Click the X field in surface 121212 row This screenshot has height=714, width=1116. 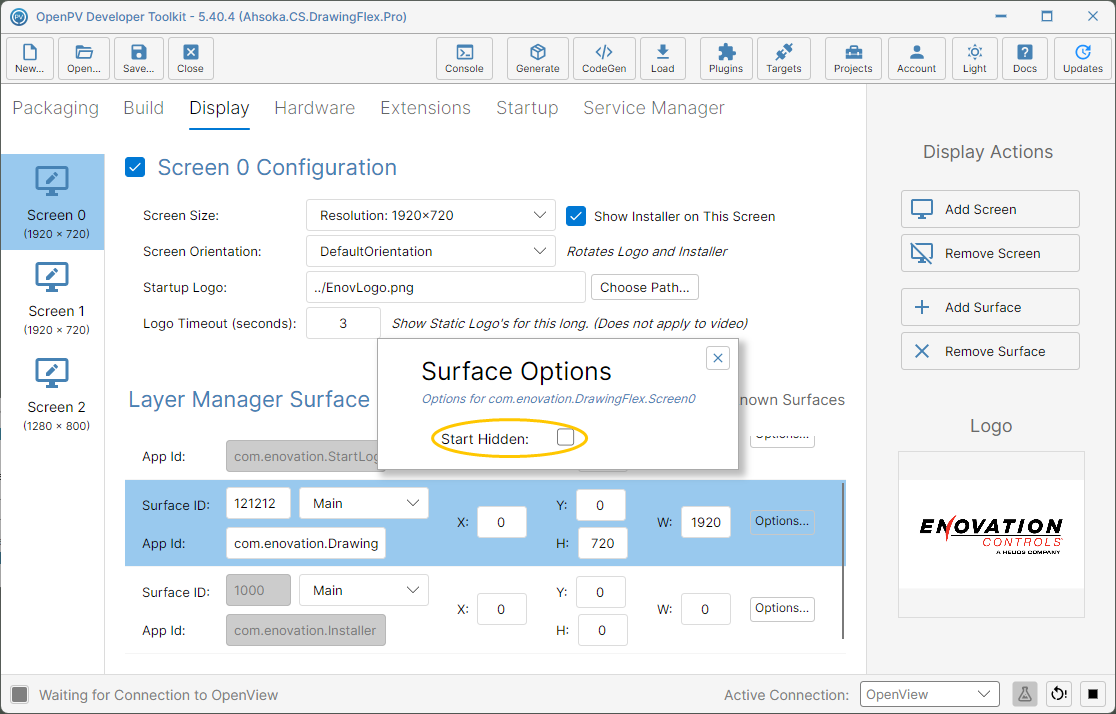[501, 522]
